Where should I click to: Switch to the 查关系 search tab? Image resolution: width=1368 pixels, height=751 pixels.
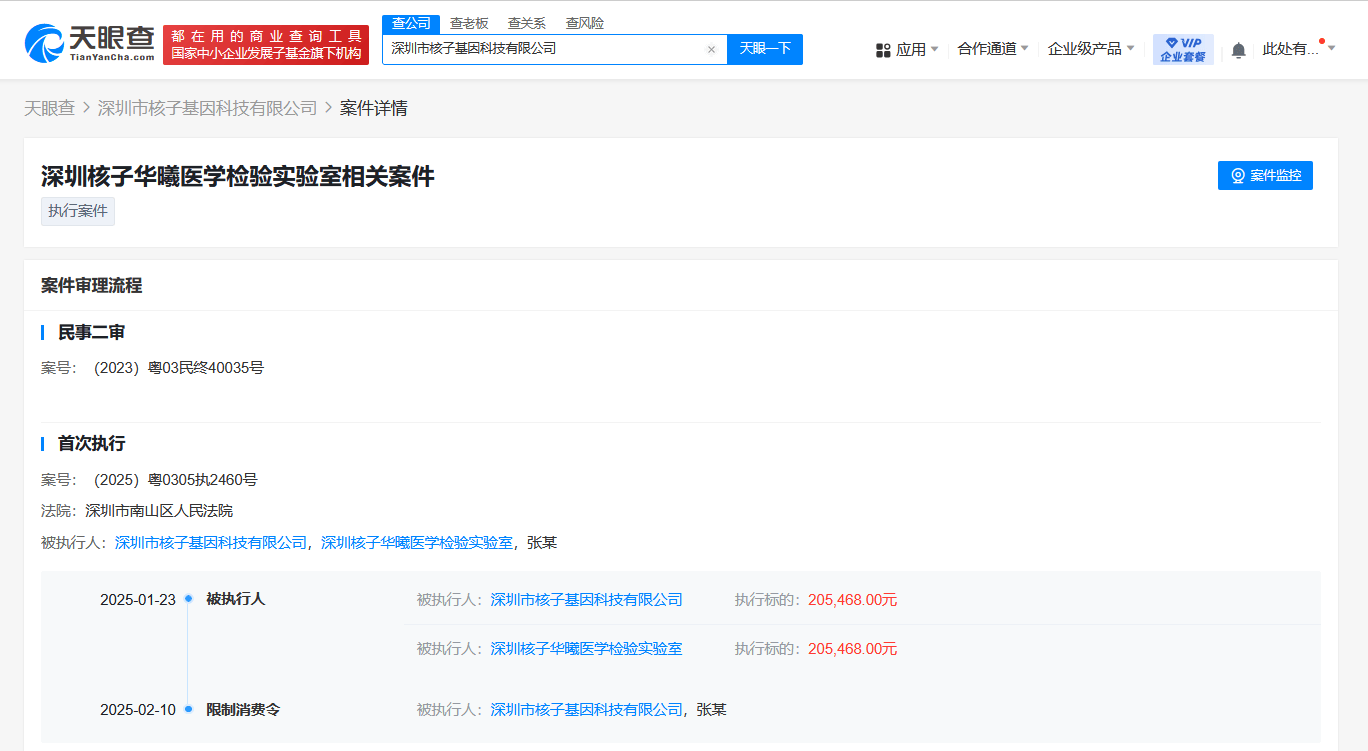pos(527,23)
